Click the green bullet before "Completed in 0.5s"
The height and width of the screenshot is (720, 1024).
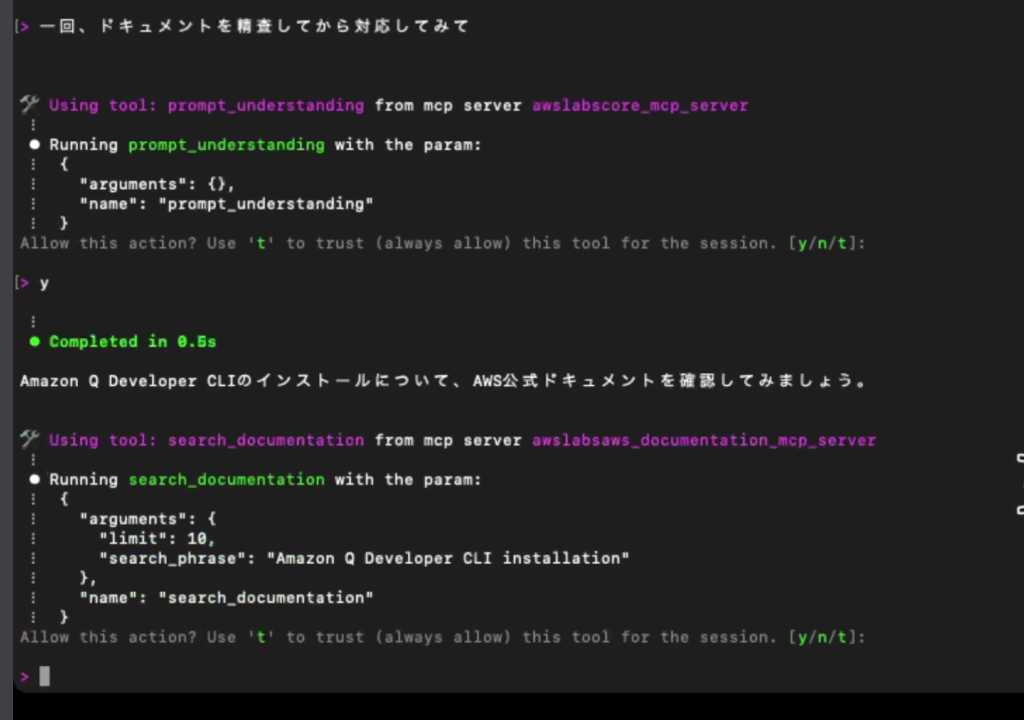point(35,341)
